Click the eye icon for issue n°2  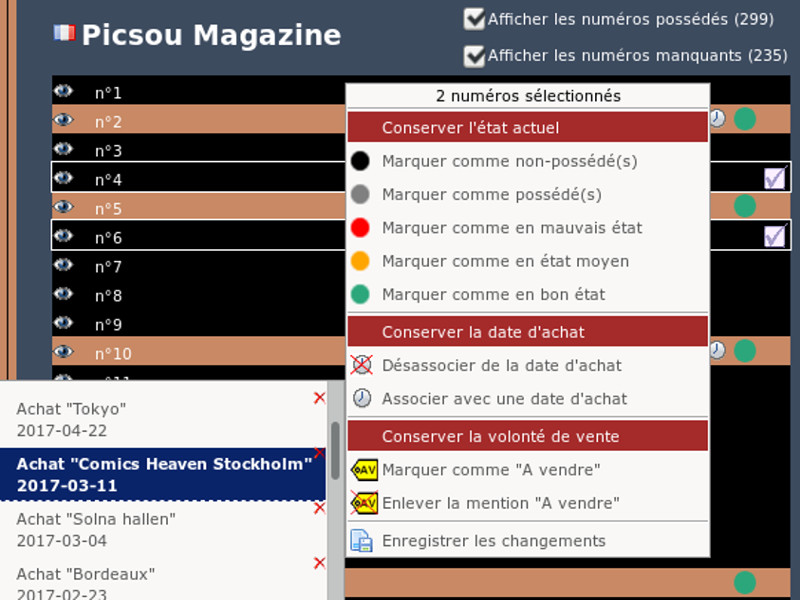[x=63, y=120]
